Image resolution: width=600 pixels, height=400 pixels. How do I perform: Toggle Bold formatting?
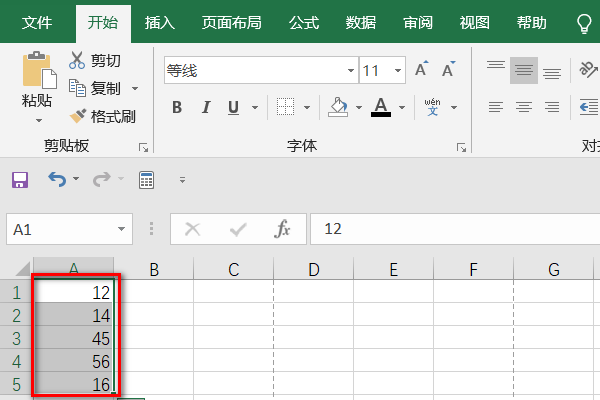pos(177,108)
